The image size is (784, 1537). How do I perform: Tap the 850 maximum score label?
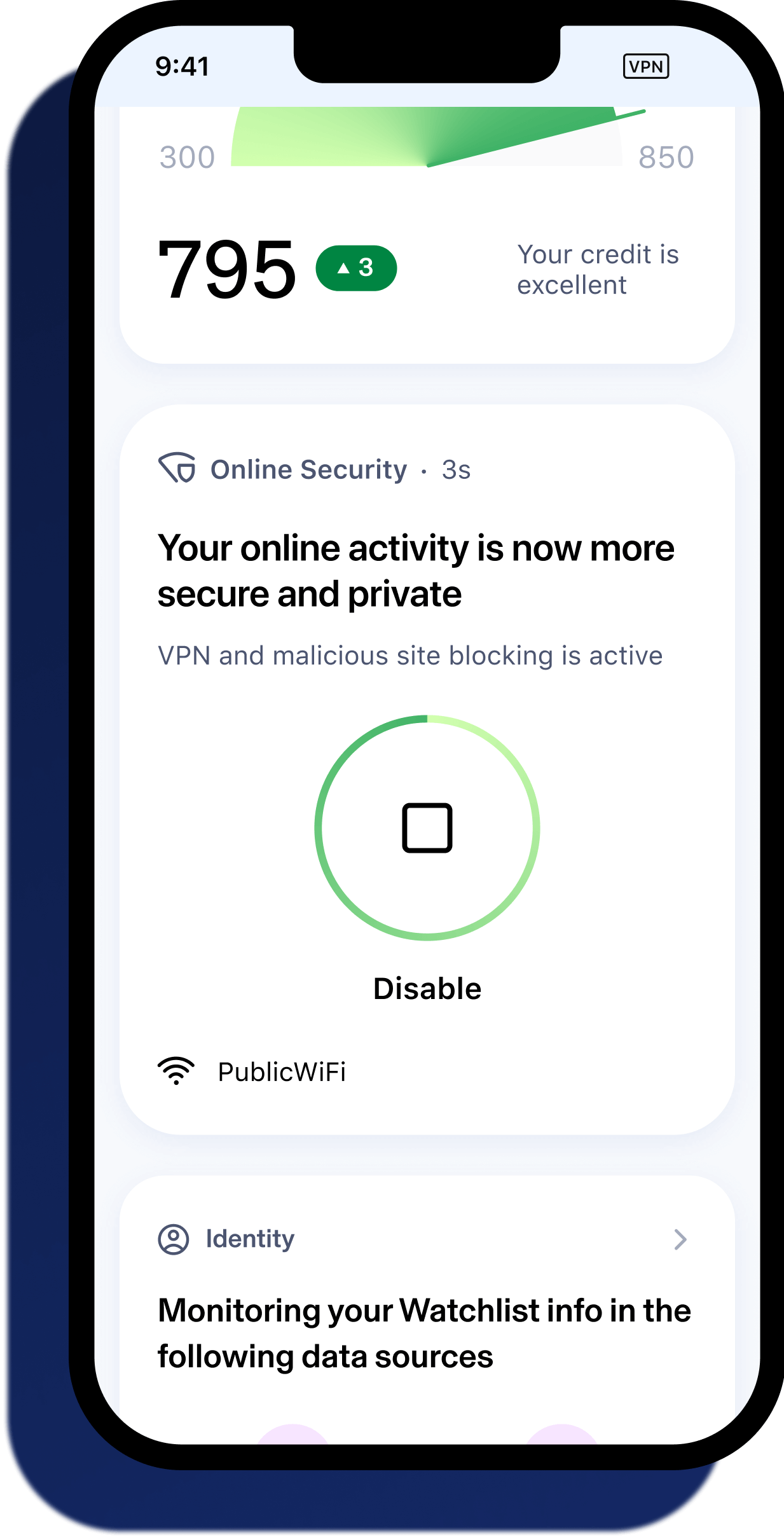666,157
